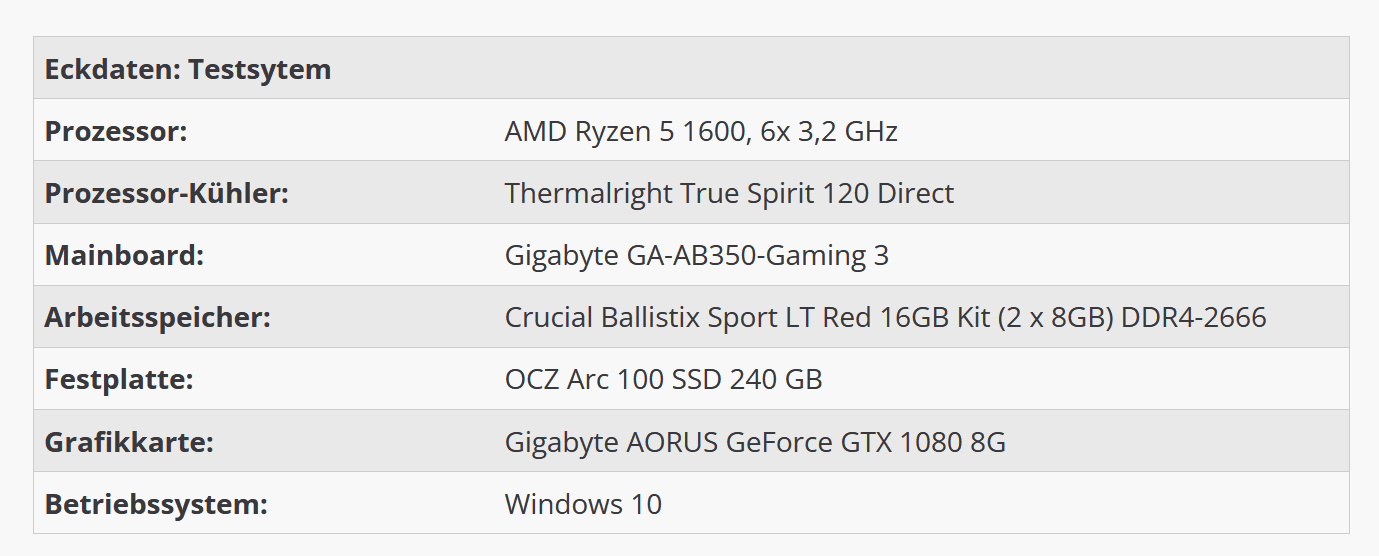Select the Mainboard: row label
The height and width of the screenshot is (556, 1379).
click(124, 255)
